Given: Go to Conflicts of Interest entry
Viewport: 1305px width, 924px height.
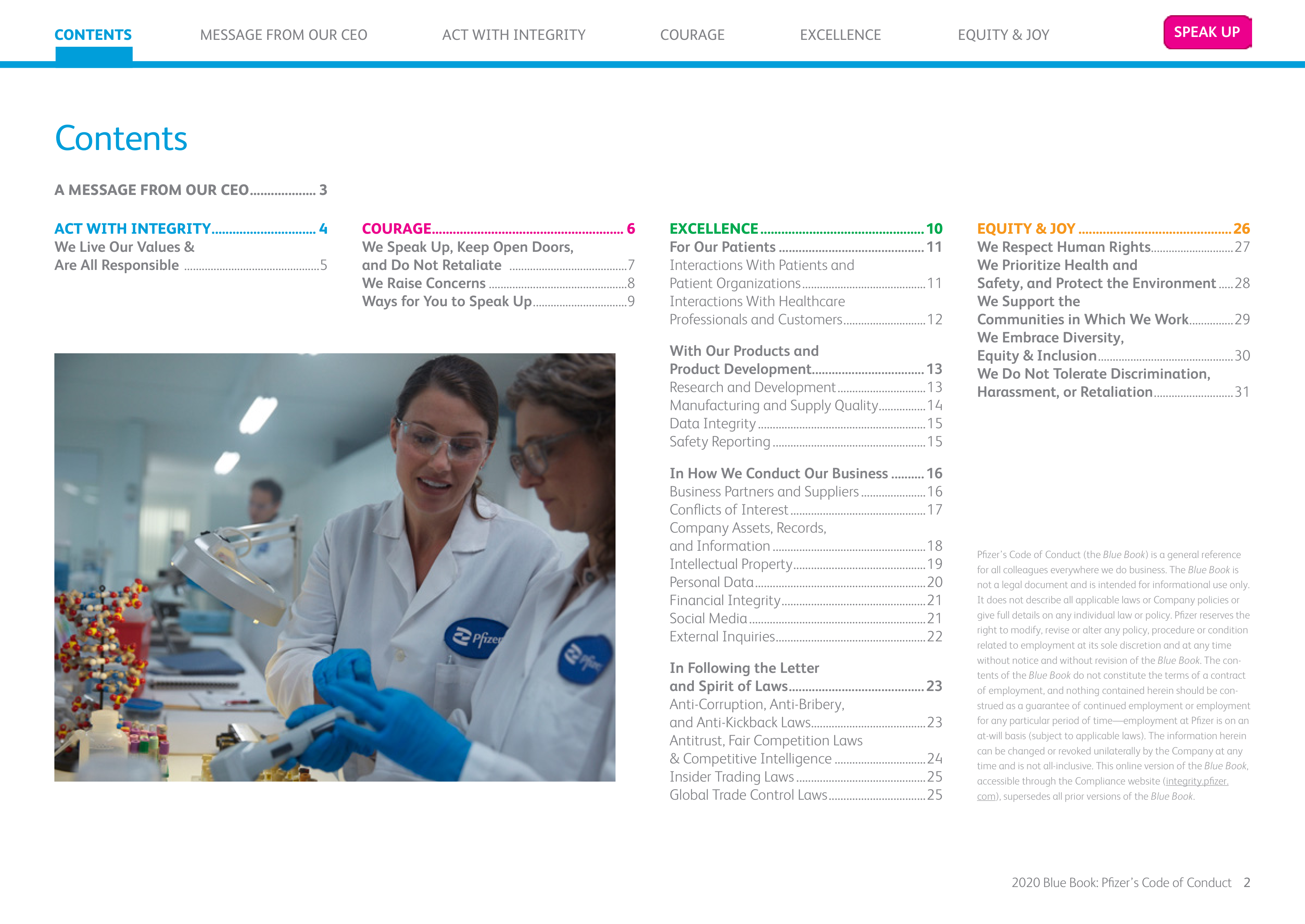Looking at the screenshot, I should click(806, 510).
